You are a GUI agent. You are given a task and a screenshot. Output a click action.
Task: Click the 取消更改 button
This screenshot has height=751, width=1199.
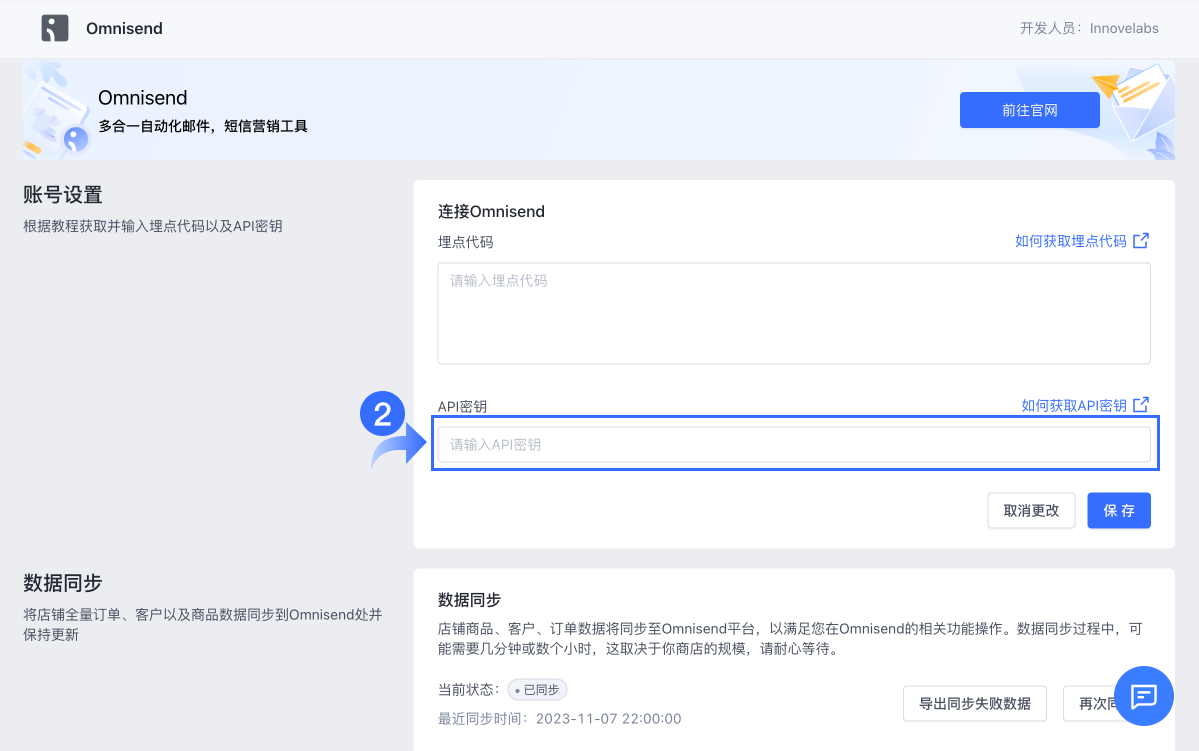click(x=1031, y=510)
